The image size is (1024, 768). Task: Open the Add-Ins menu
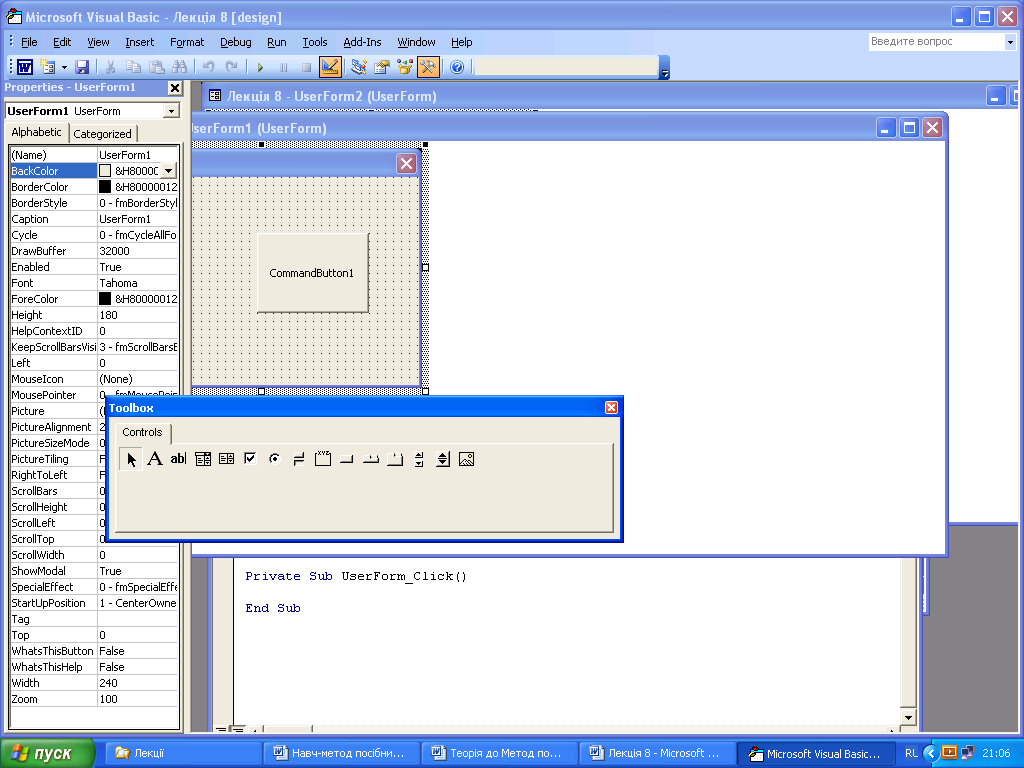click(362, 42)
